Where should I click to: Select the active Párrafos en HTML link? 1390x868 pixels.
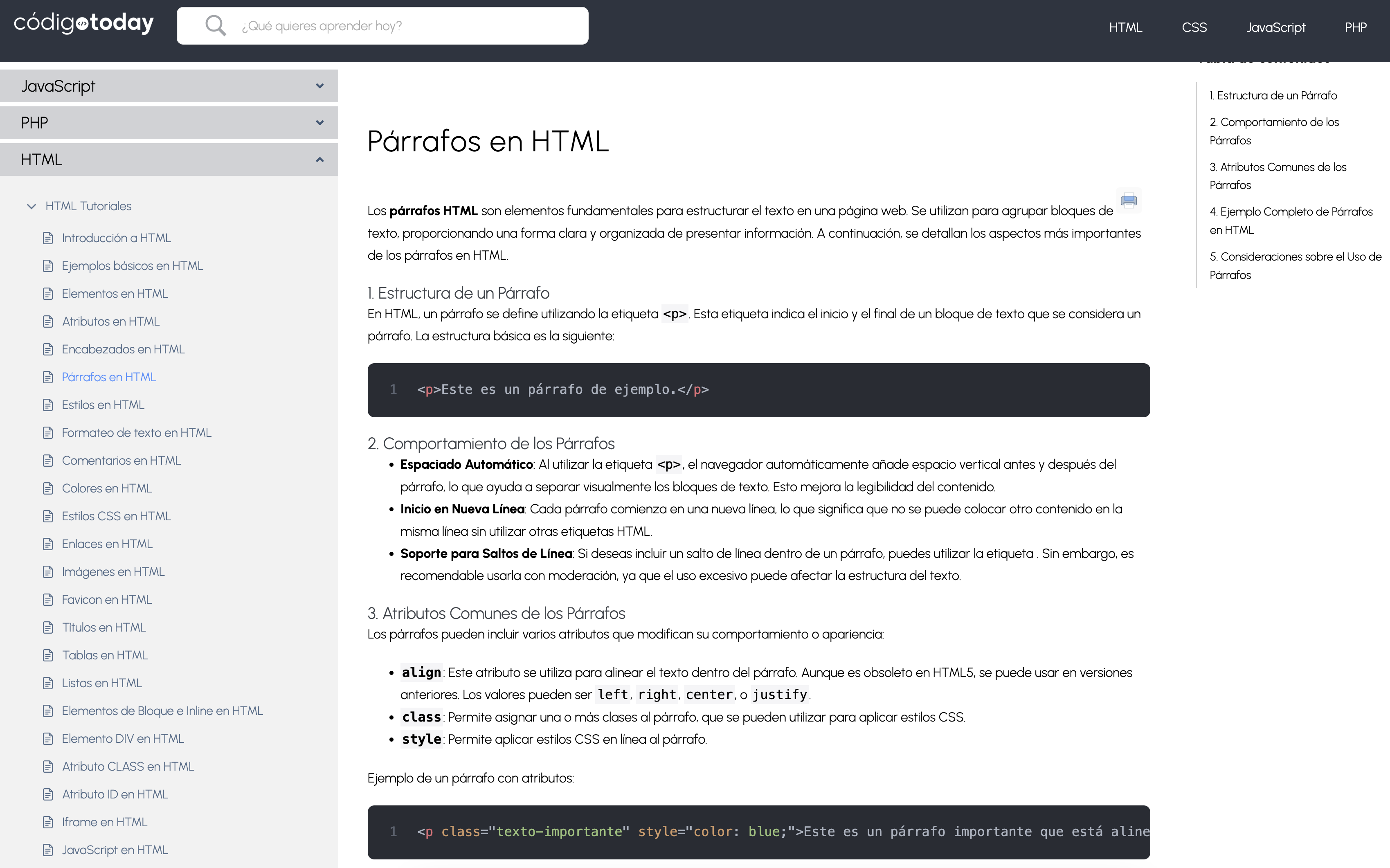point(109,377)
